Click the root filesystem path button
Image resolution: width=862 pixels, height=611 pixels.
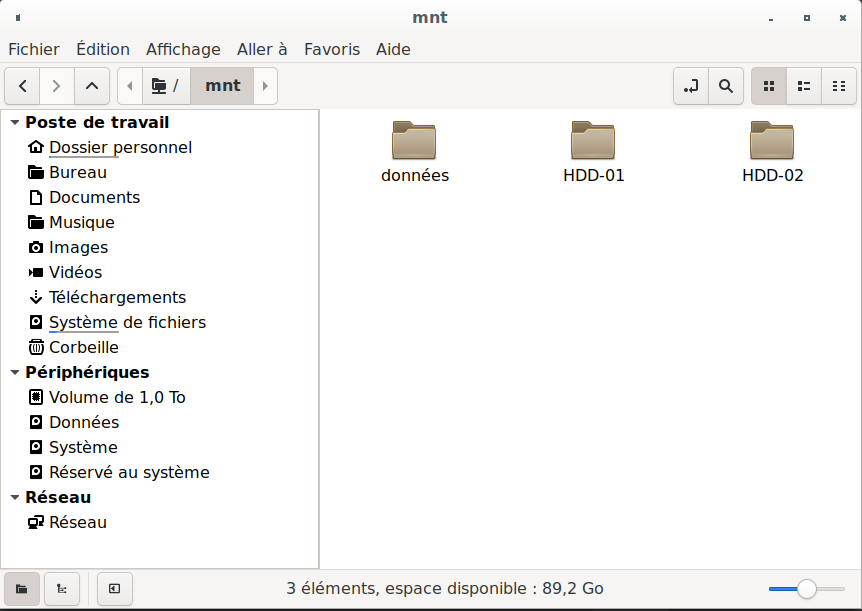[166, 86]
